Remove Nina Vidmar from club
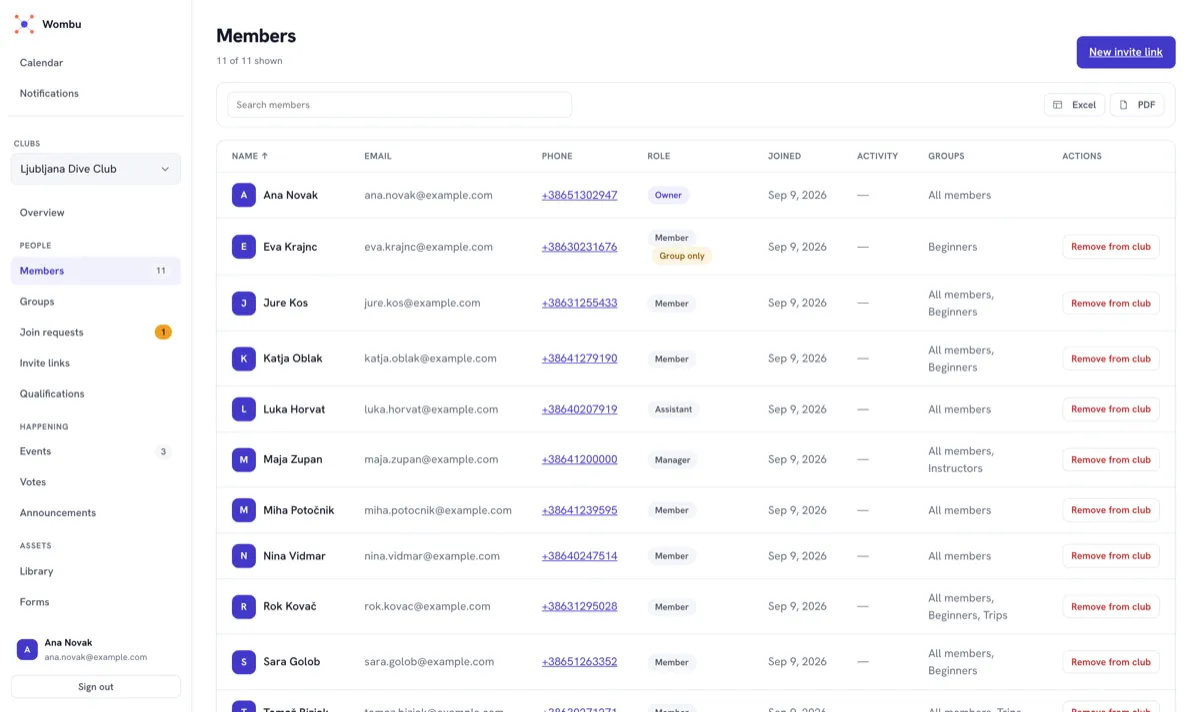This screenshot has height=712, width=1200. tap(1111, 556)
